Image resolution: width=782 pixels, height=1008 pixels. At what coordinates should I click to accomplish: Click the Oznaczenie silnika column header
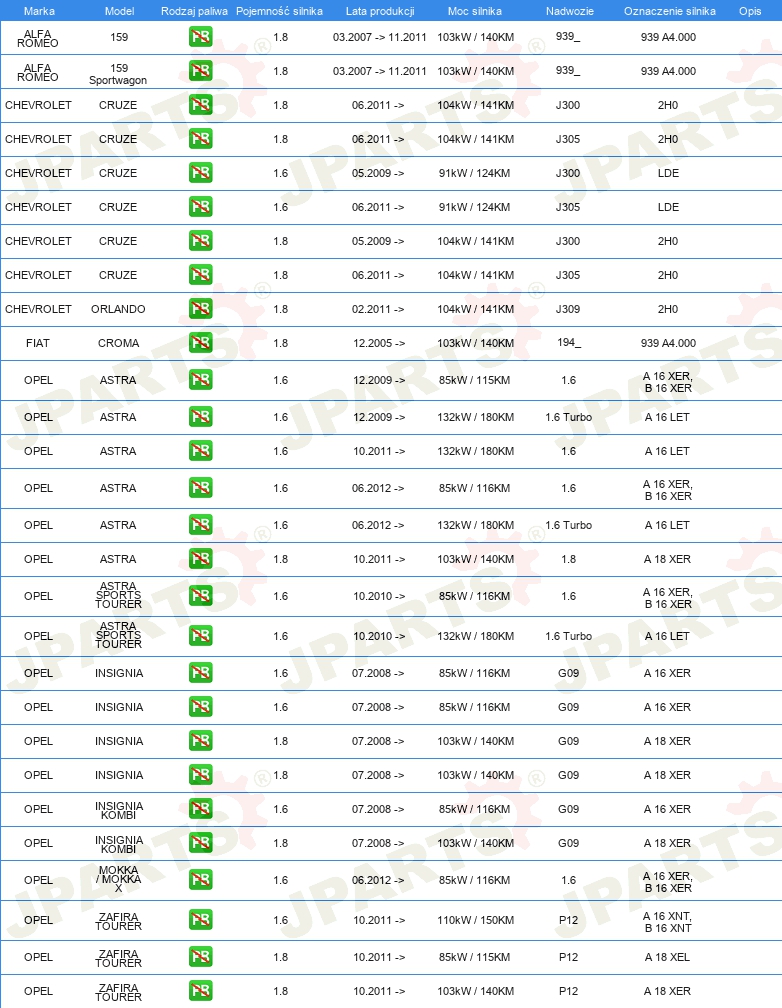coord(669,11)
